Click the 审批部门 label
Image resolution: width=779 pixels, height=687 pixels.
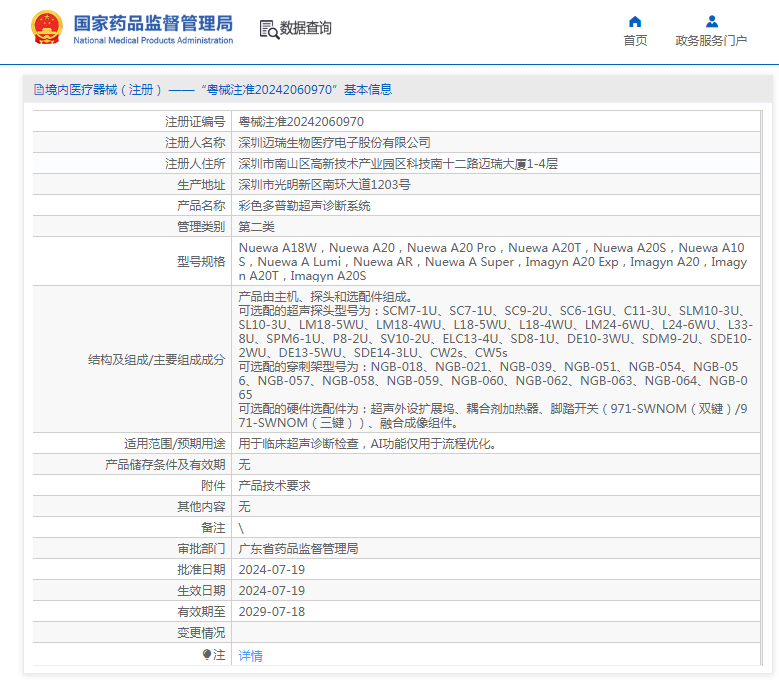click(x=201, y=549)
